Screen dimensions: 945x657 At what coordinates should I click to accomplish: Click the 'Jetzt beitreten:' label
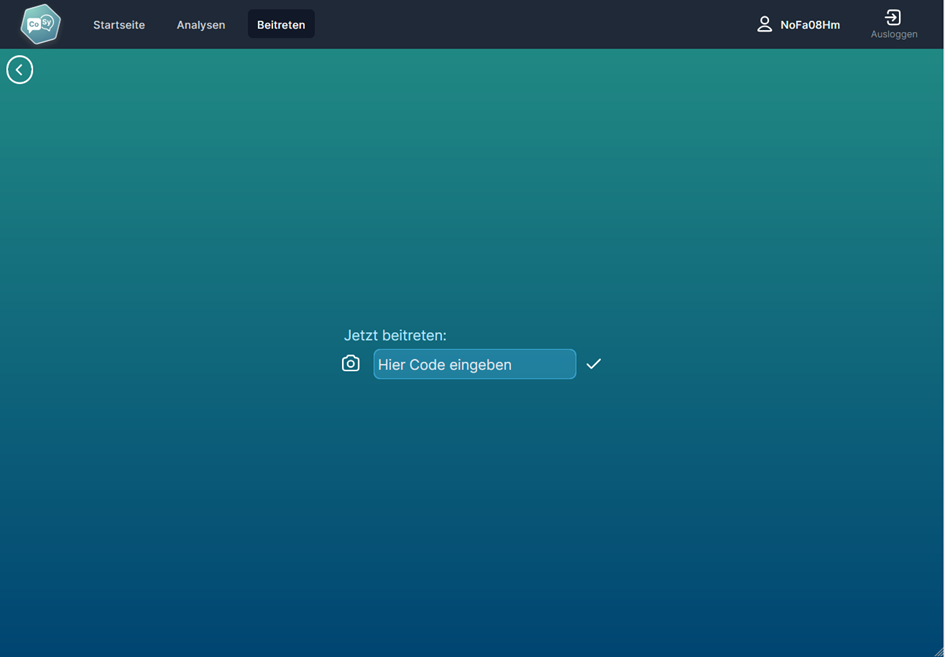tap(395, 336)
